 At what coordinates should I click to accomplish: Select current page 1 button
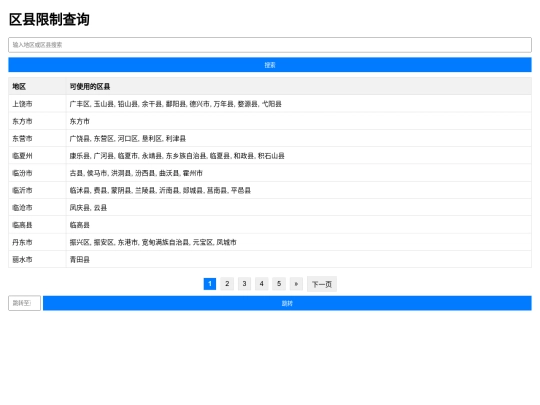pos(210,284)
